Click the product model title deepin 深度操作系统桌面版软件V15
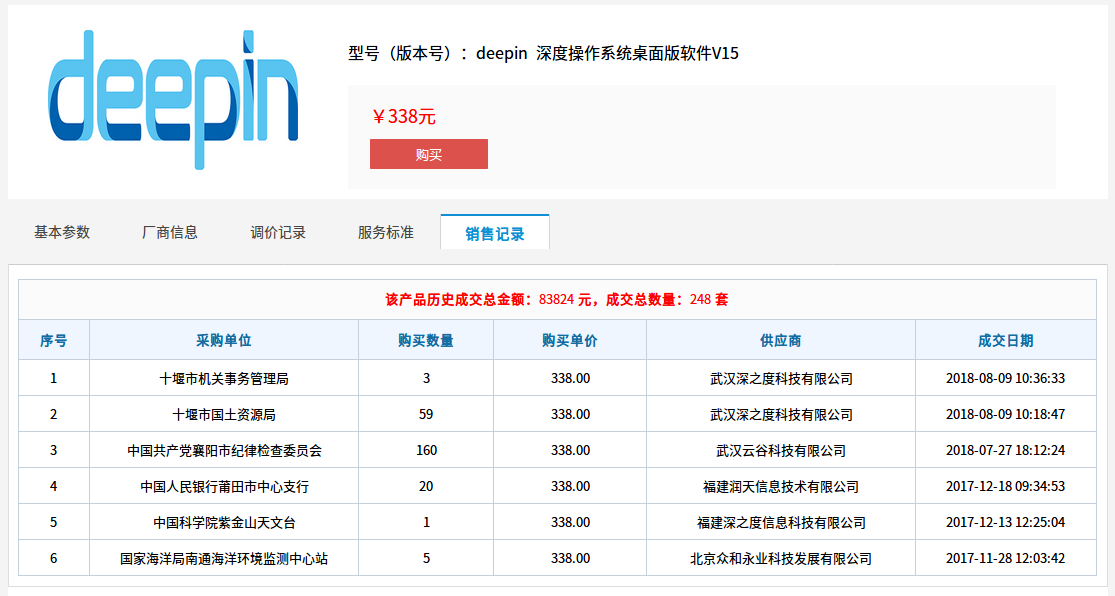The image size is (1115, 596). (x=607, y=53)
